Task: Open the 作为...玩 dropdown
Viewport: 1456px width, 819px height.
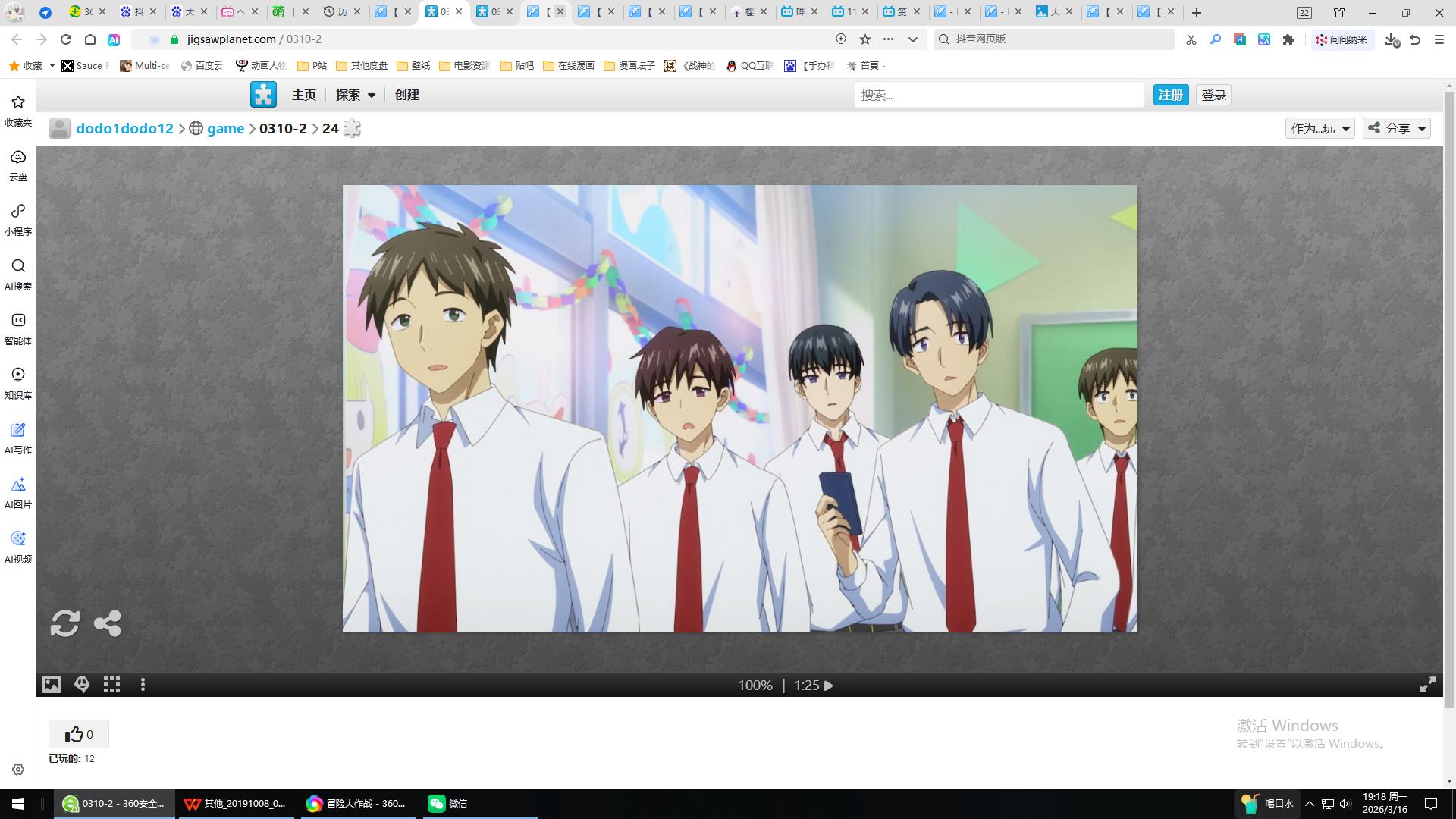Action: coord(1319,128)
